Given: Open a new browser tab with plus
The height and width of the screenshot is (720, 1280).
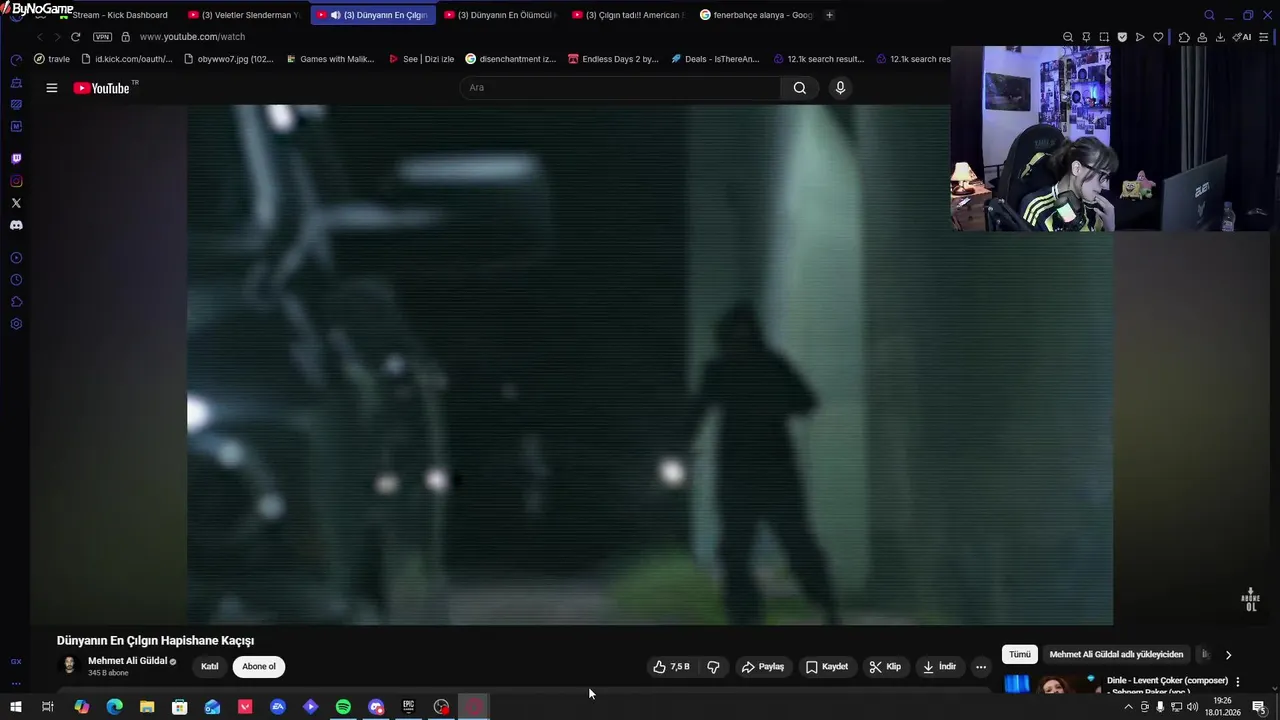Looking at the screenshot, I should point(829,15).
